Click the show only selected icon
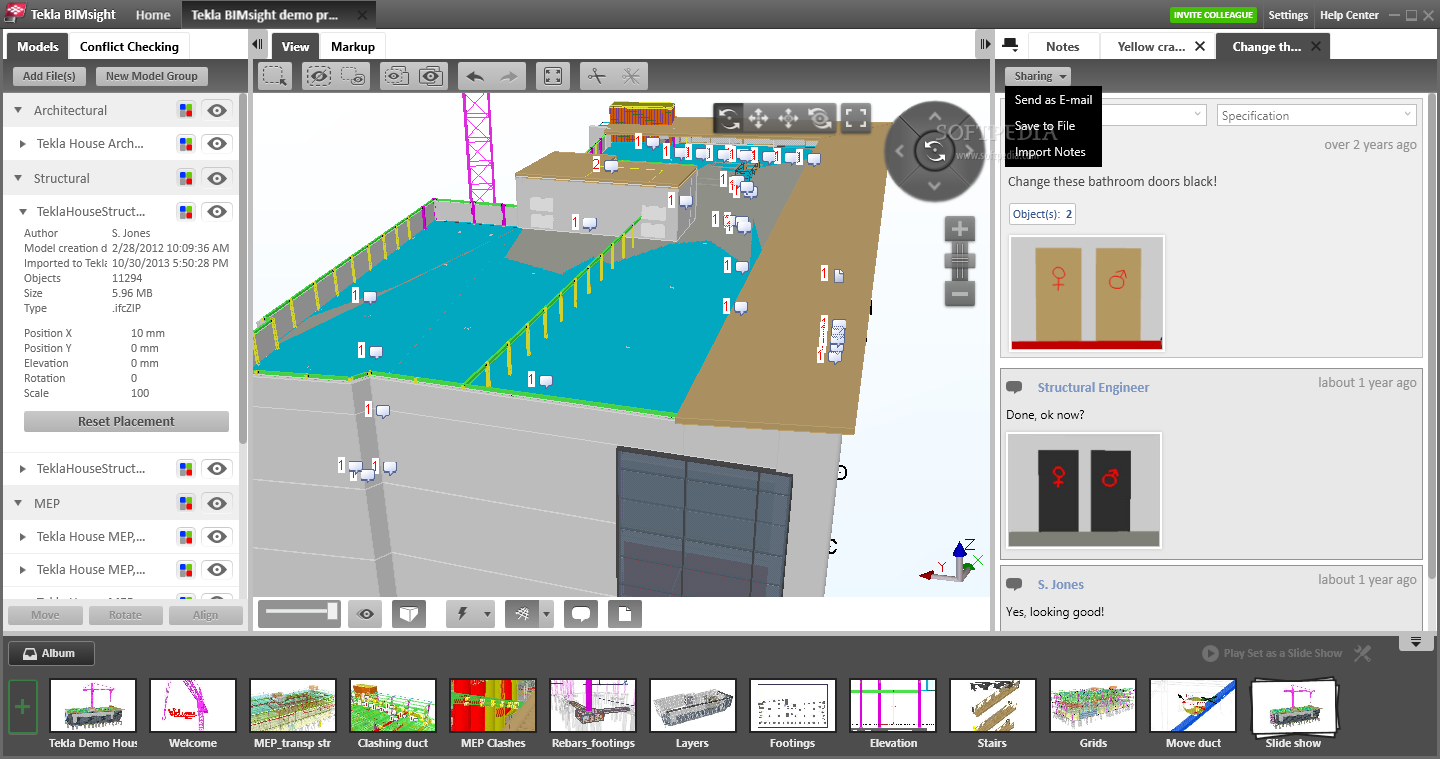Screen dimensions: 1440x759 [x=352, y=76]
